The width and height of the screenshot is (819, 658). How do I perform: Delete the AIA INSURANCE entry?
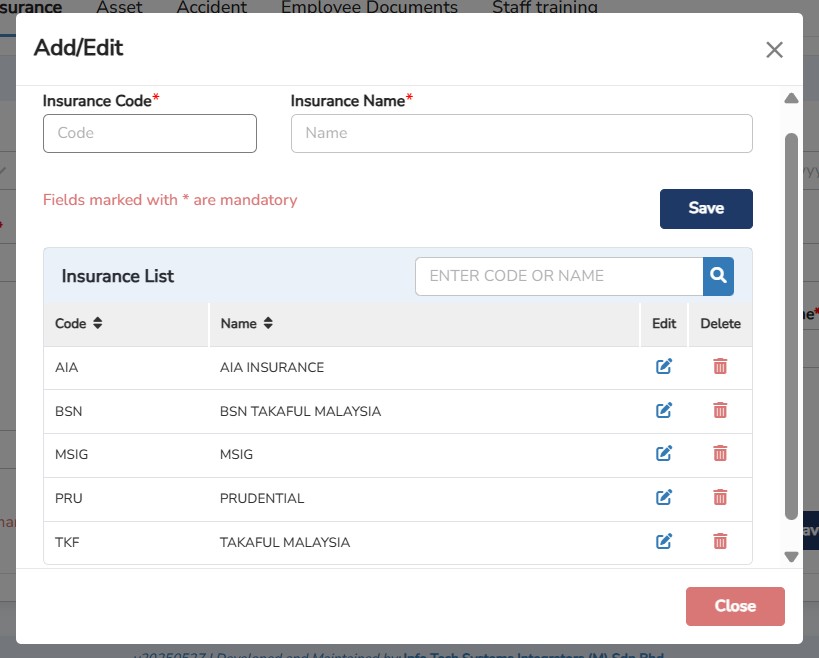[x=720, y=367]
